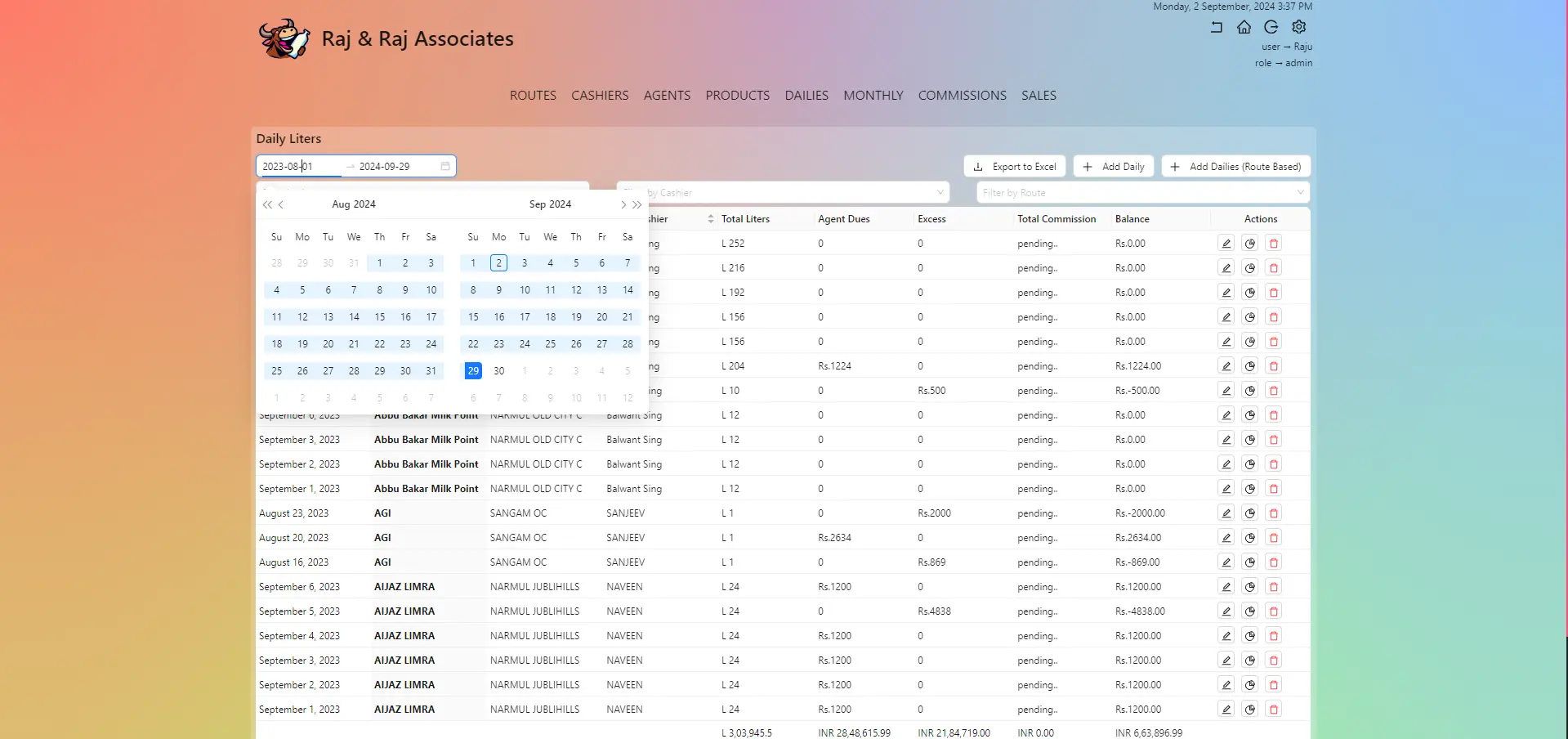The width and height of the screenshot is (1568, 739).
Task: Select August 15 in the Aug 2024 calendar
Action: tap(380, 317)
